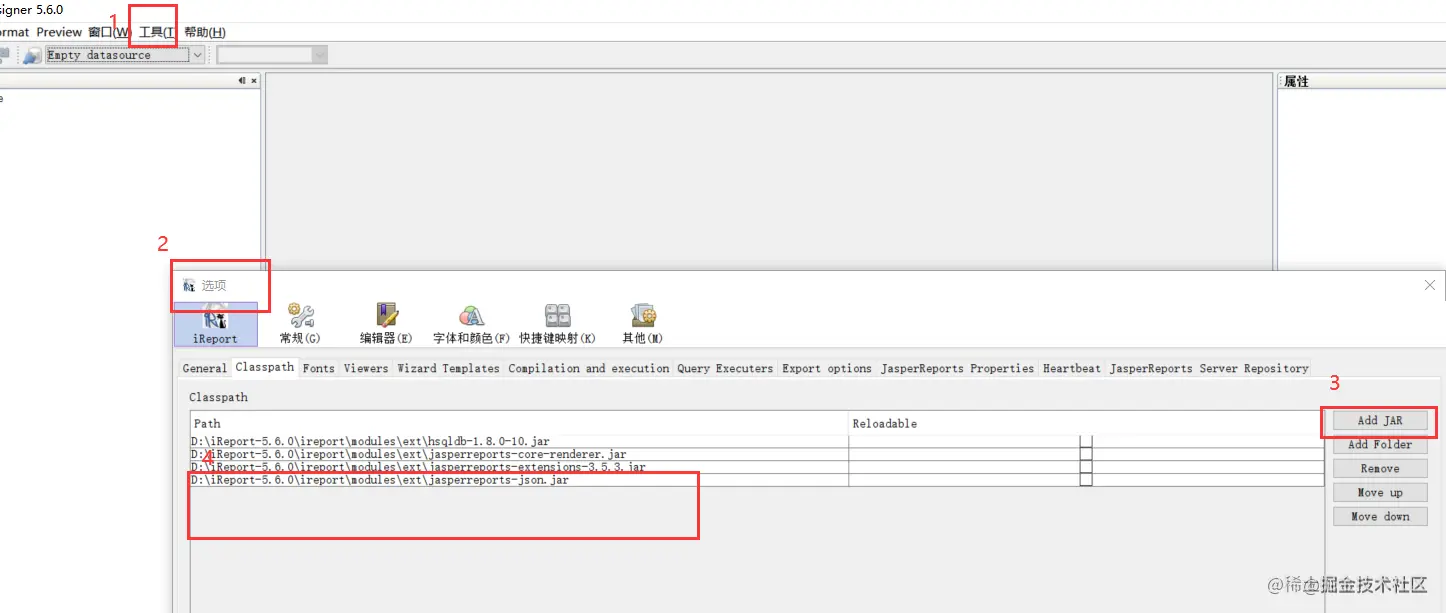Screen dimensions: 1446x613
Task: Open the 字体和颜色(F) fonts and colors category
Action: pyautogui.click(x=471, y=325)
